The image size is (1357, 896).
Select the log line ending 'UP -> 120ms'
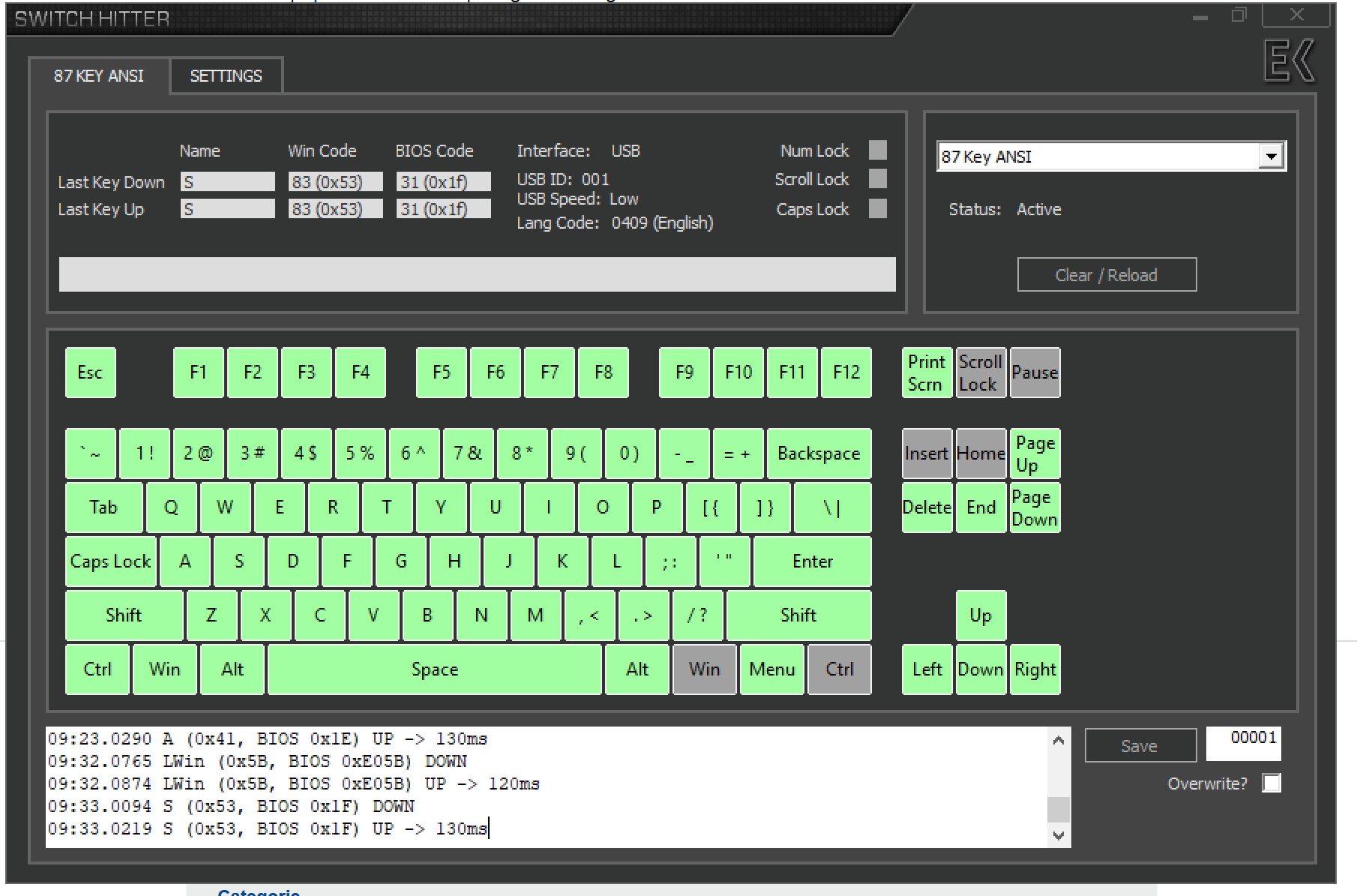(x=294, y=784)
